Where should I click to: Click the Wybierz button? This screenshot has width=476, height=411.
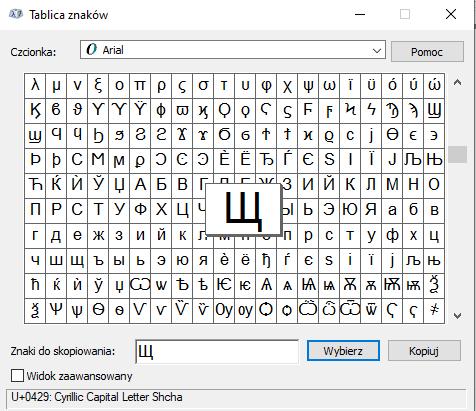[x=343, y=351]
